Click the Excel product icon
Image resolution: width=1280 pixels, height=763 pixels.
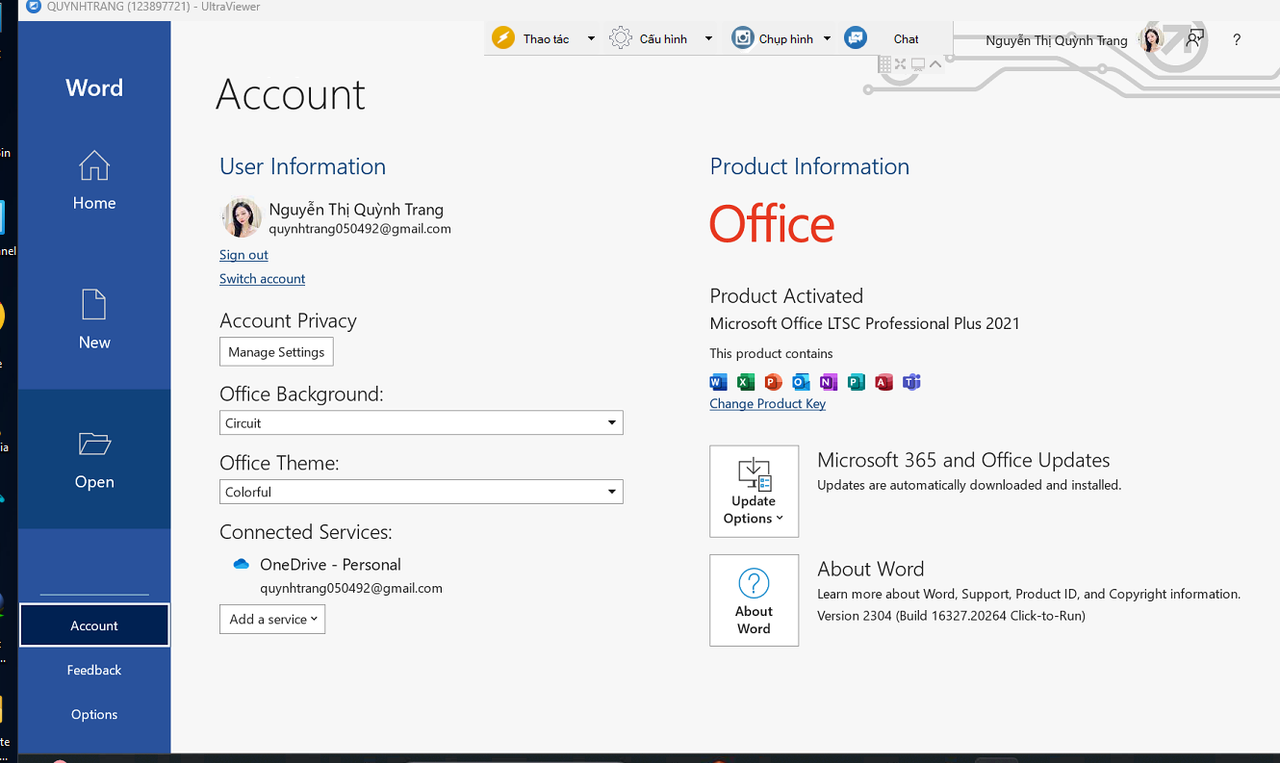tap(745, 382)
